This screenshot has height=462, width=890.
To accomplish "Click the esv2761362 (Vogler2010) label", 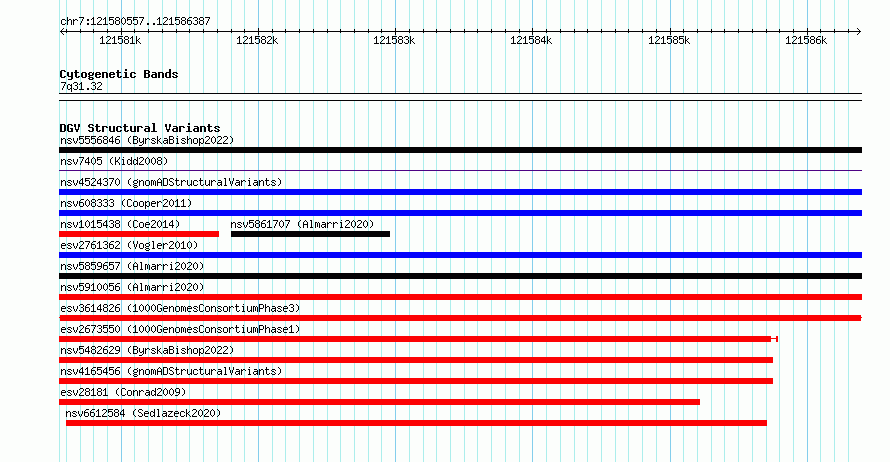I will [129, 245].
